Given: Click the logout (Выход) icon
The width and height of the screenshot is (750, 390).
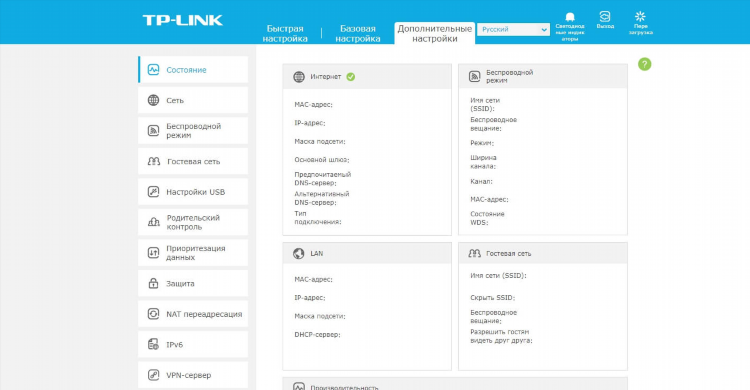Looking at the screenshot, I should coord(605,17).
